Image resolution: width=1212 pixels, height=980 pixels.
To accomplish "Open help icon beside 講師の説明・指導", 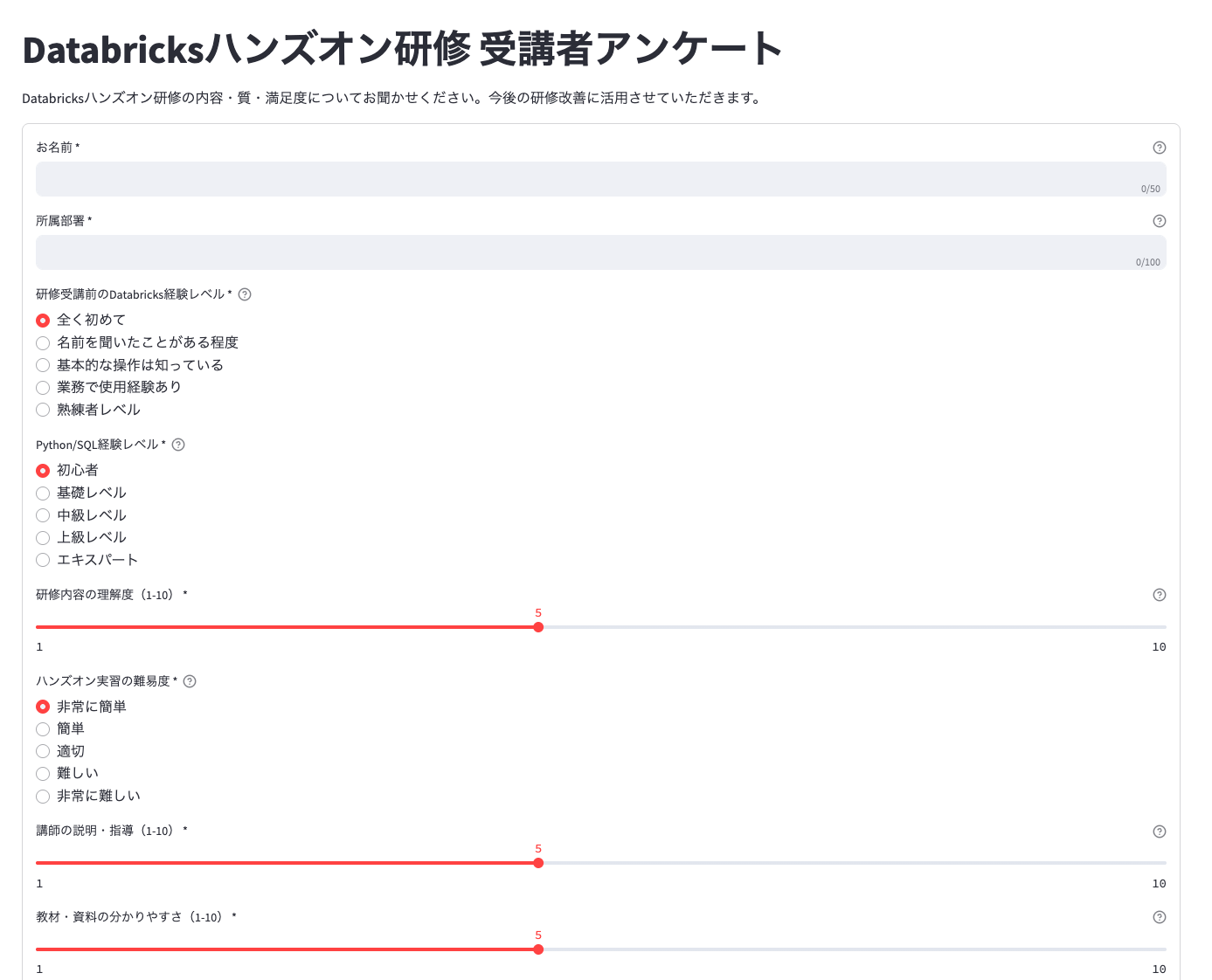I will point(1160,832).
